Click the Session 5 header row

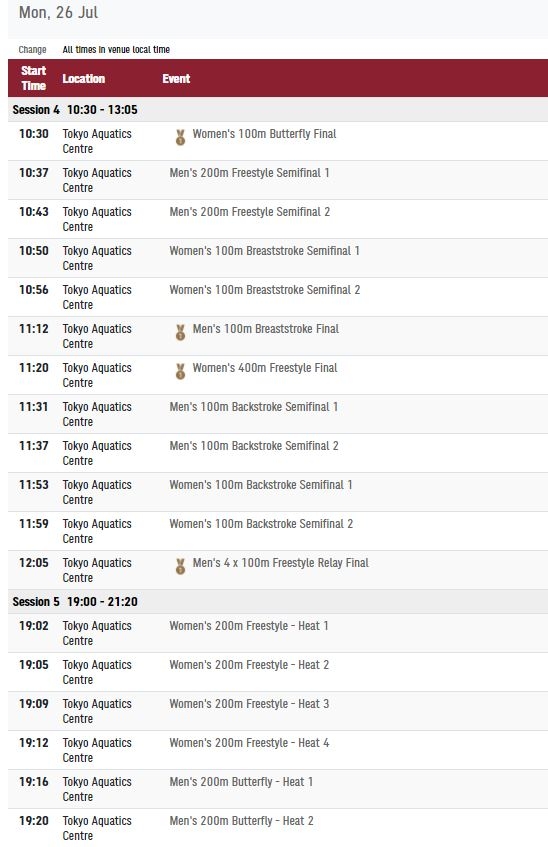coord(278,602)
